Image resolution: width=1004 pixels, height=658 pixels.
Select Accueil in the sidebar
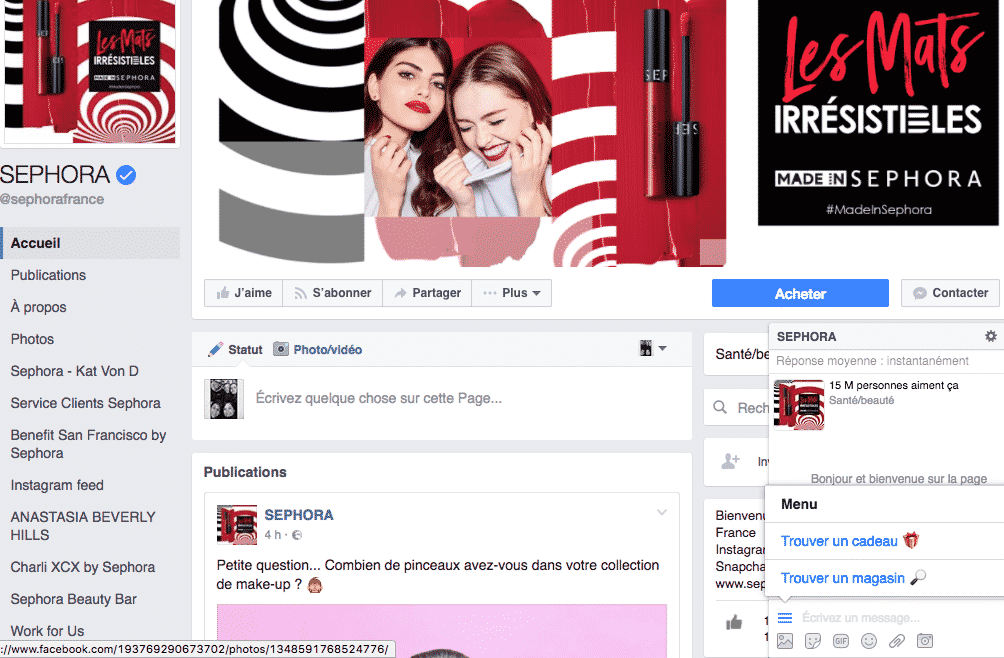point(90,243)
